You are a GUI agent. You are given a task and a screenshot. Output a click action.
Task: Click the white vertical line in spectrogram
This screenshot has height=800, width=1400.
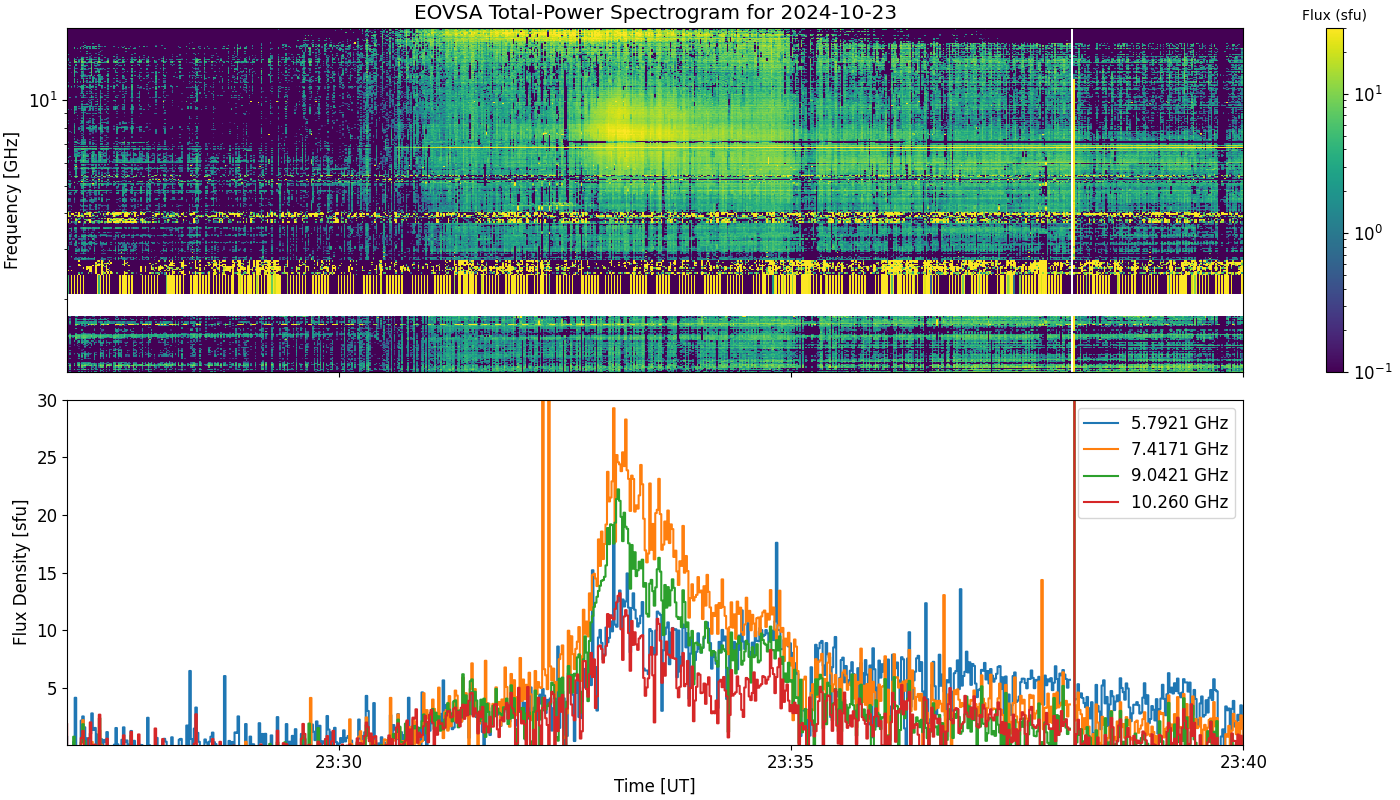(1072, 200)
